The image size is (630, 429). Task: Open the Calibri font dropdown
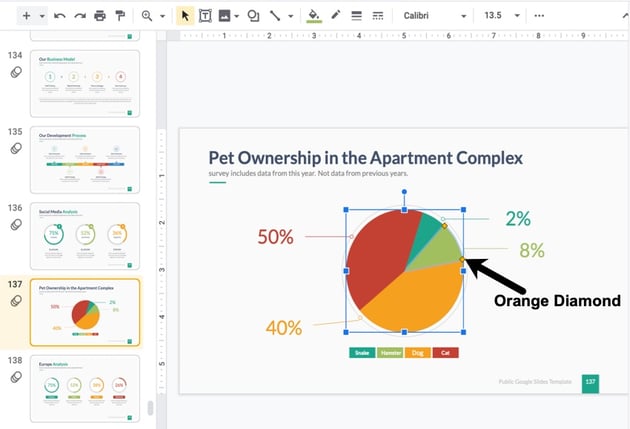click(x=434, y=16)
